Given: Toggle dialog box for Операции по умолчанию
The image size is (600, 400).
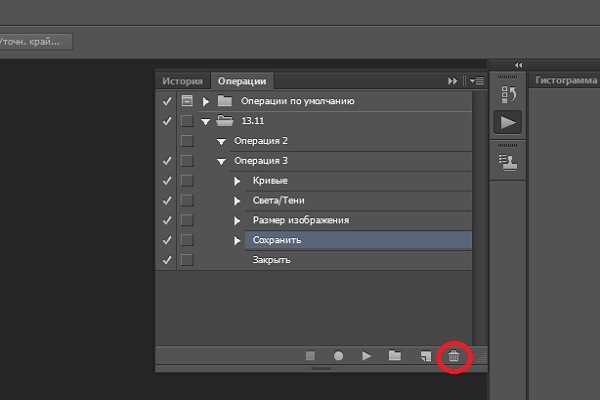Looking at the screenshot, I should pos(186,101).
